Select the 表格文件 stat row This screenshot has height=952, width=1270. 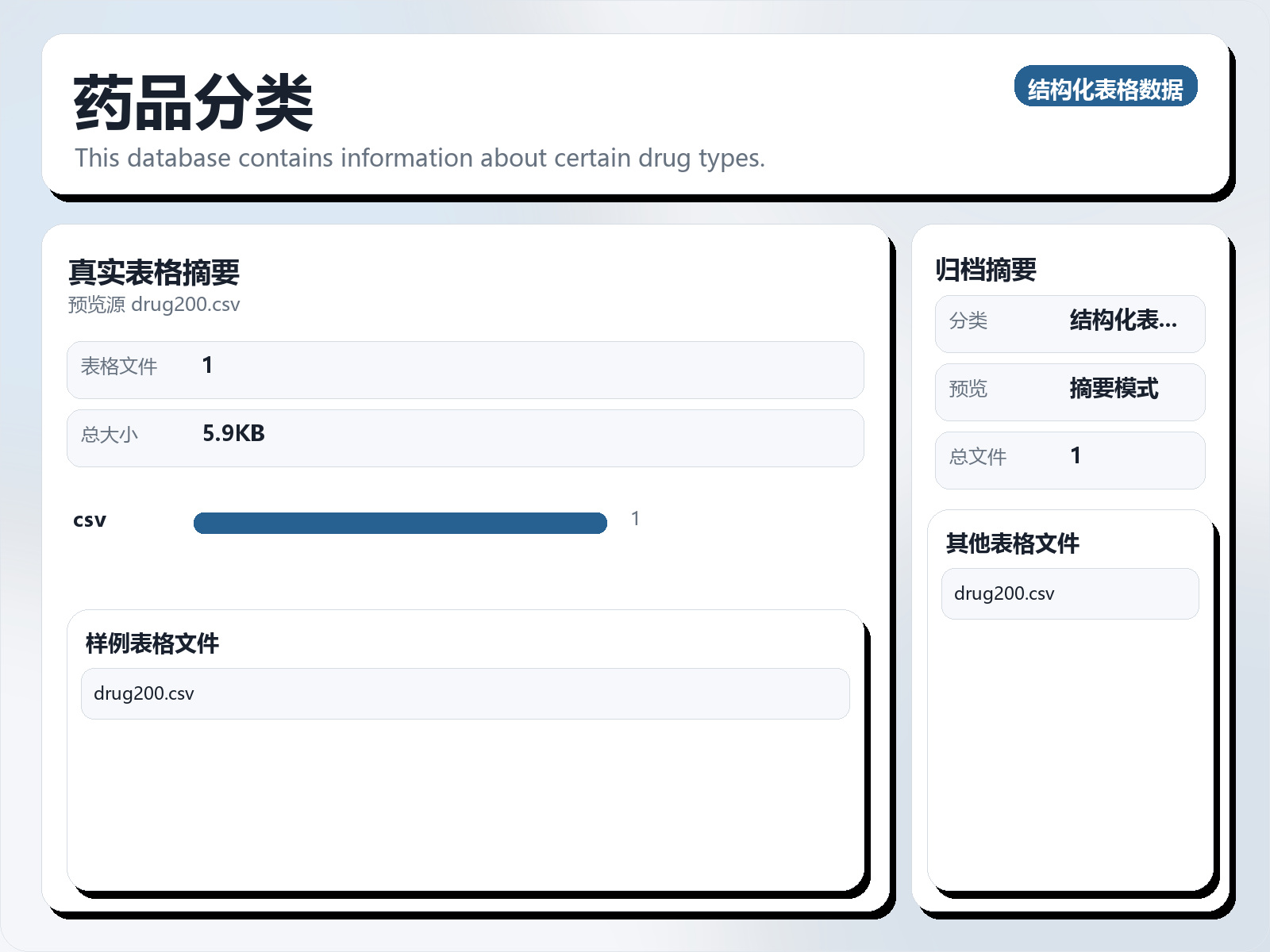(x=464, y=370)
